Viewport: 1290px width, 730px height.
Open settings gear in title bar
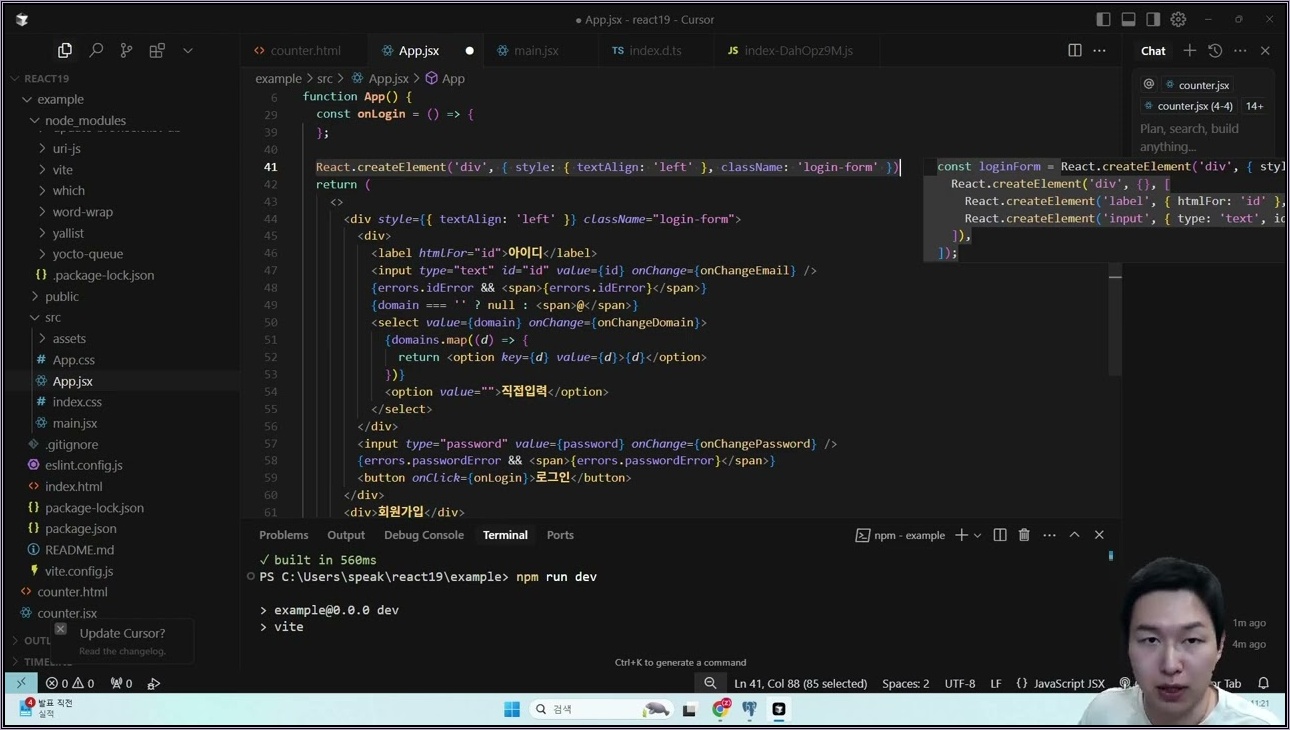pos(1179,19)
